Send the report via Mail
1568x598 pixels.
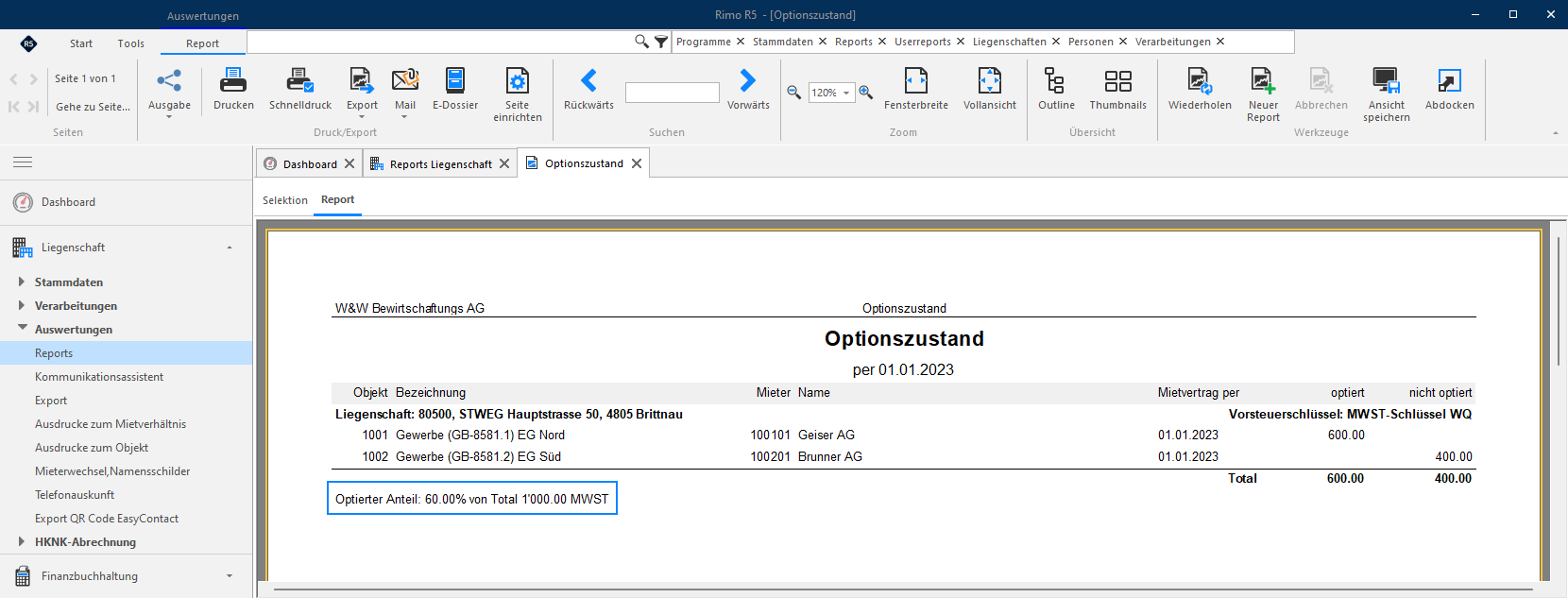tap(405, 92)
